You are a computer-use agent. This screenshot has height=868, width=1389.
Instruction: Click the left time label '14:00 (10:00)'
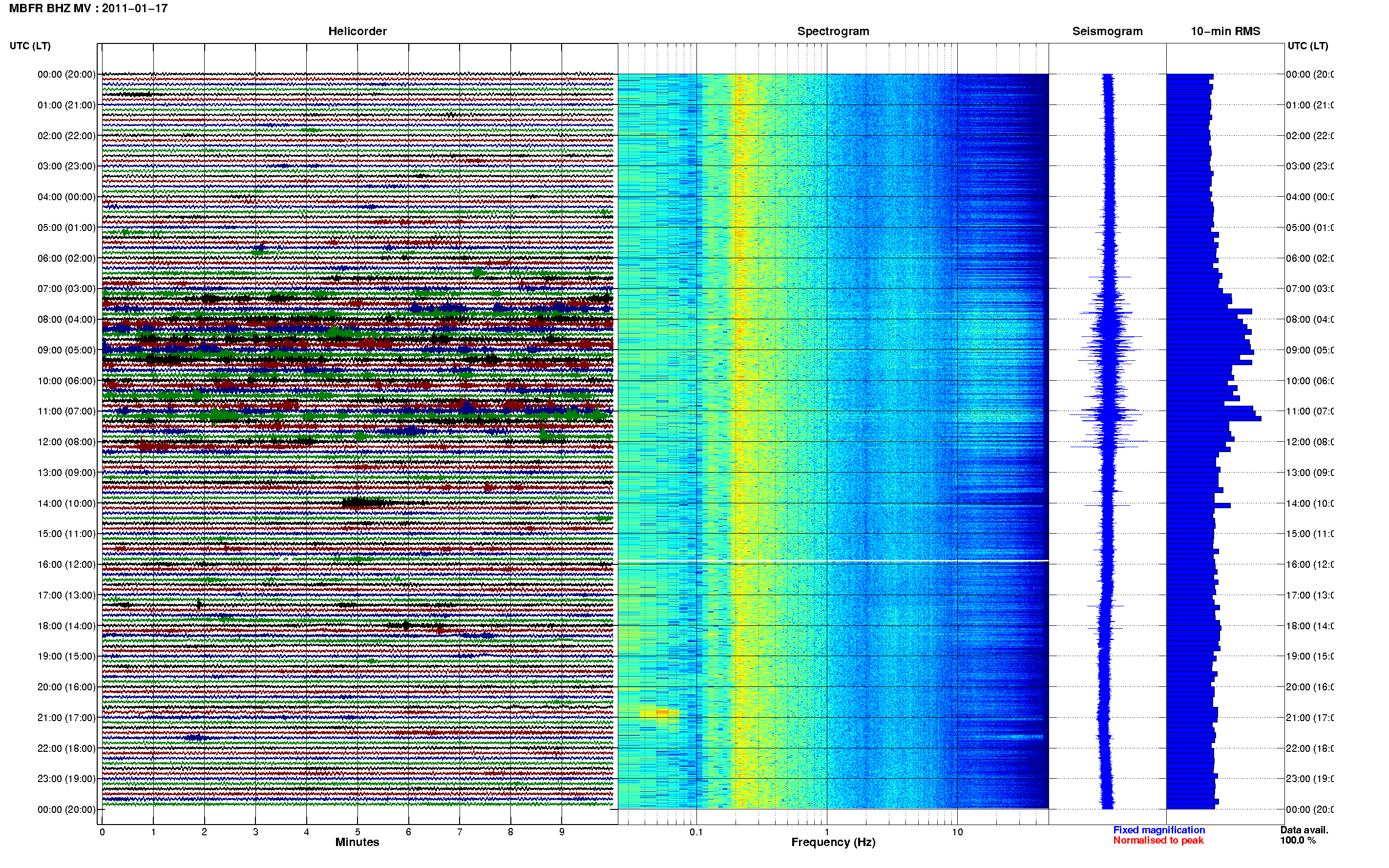(66, 503)
